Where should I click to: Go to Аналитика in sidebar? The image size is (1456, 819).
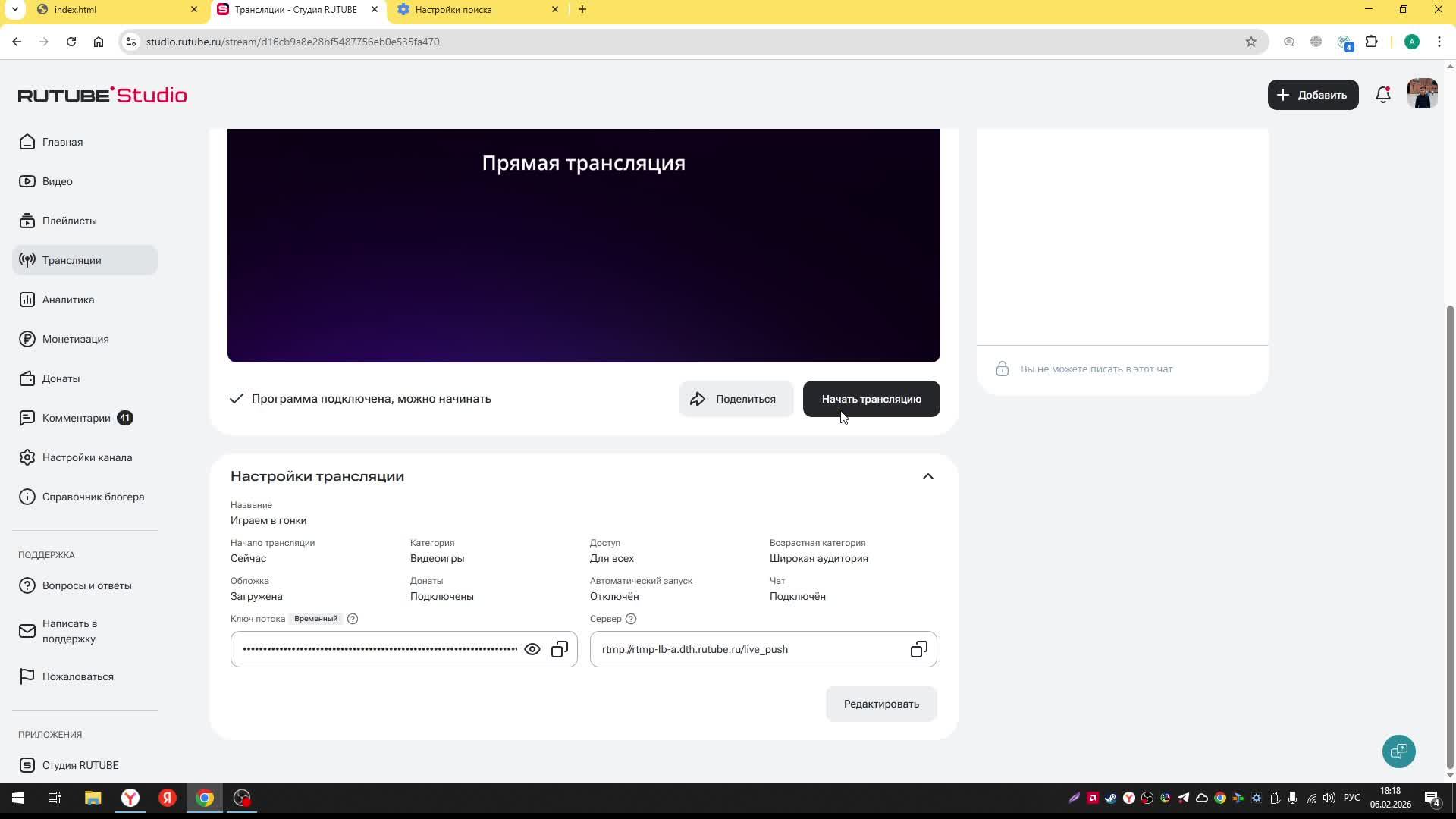coord(68,300)
